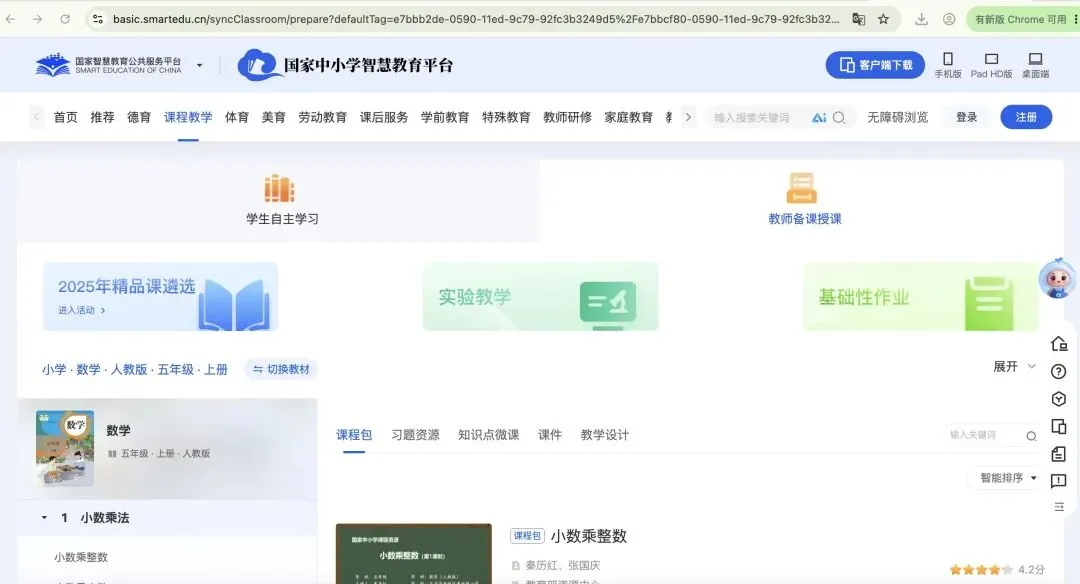Open the Chrome downloads icon
Viewport: 1080px width, 584px height.
coord(922,19)
